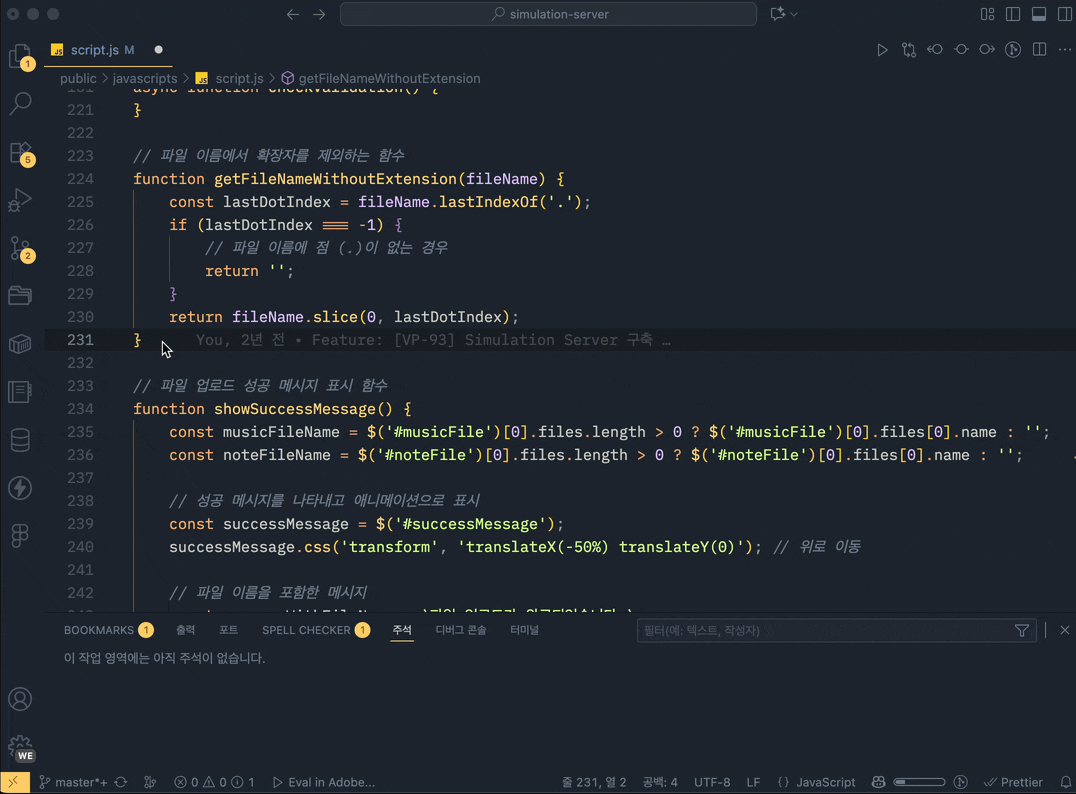Screen dimensions: 1076x794
Task: Go to next change icon in editor toolbar
Action: pyautogui.click(x=987, y=49)
